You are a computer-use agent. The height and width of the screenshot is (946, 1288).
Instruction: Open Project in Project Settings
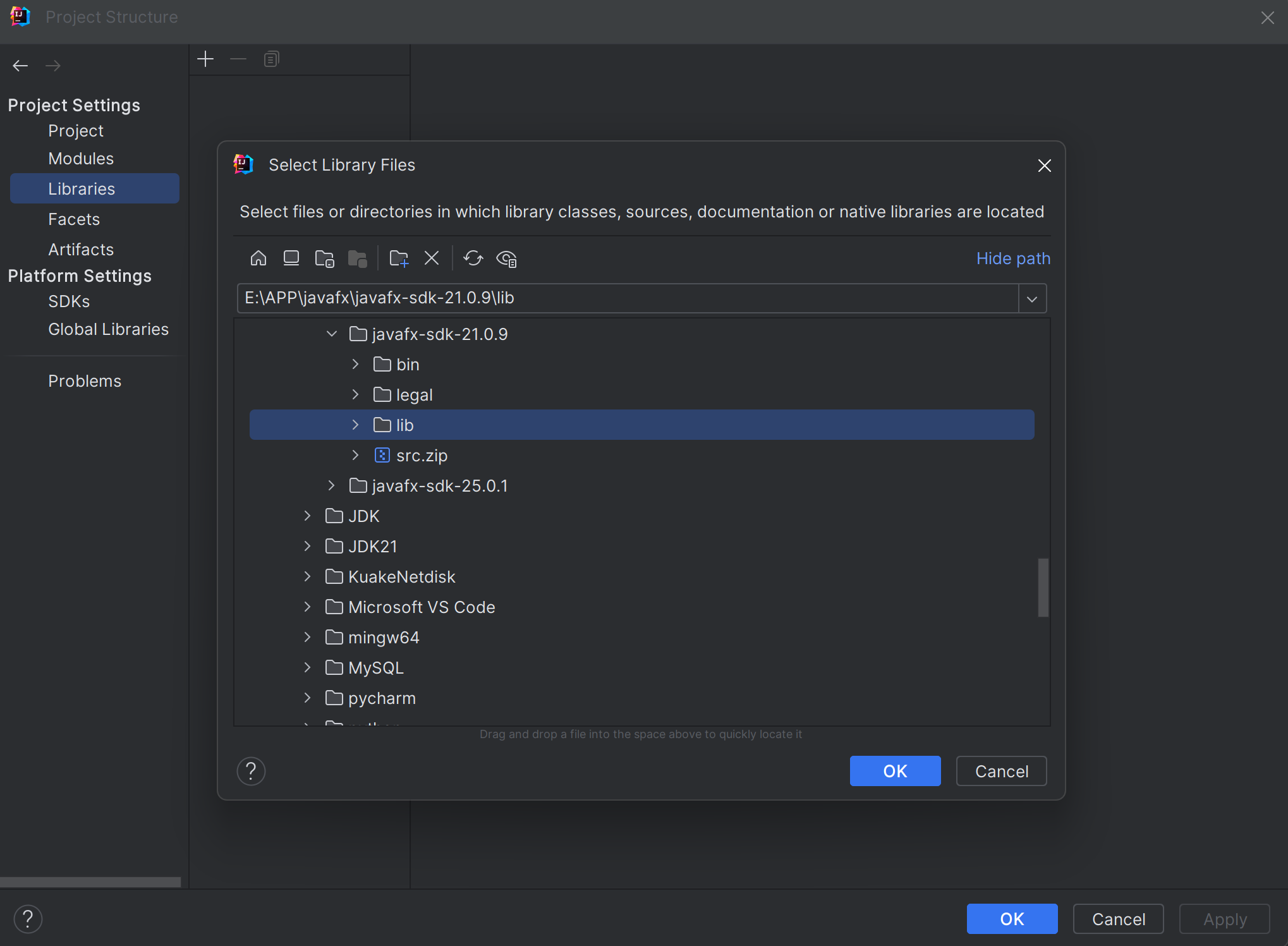pyautogui.click(x=76, y=131)
